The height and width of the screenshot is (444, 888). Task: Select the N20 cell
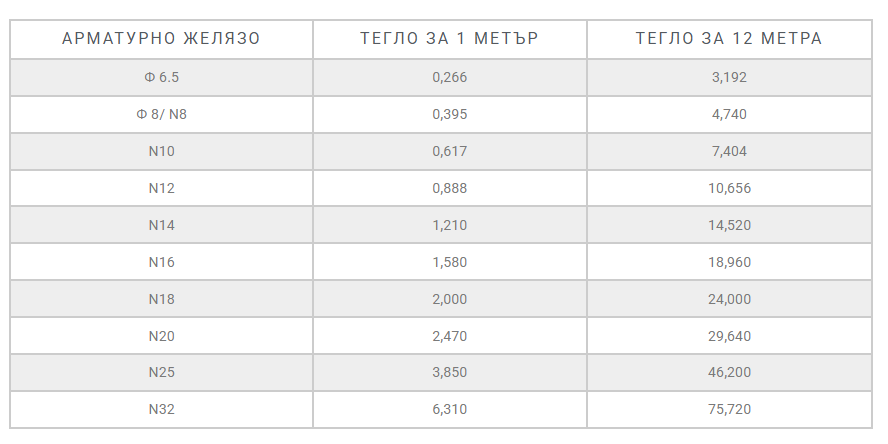161,336
